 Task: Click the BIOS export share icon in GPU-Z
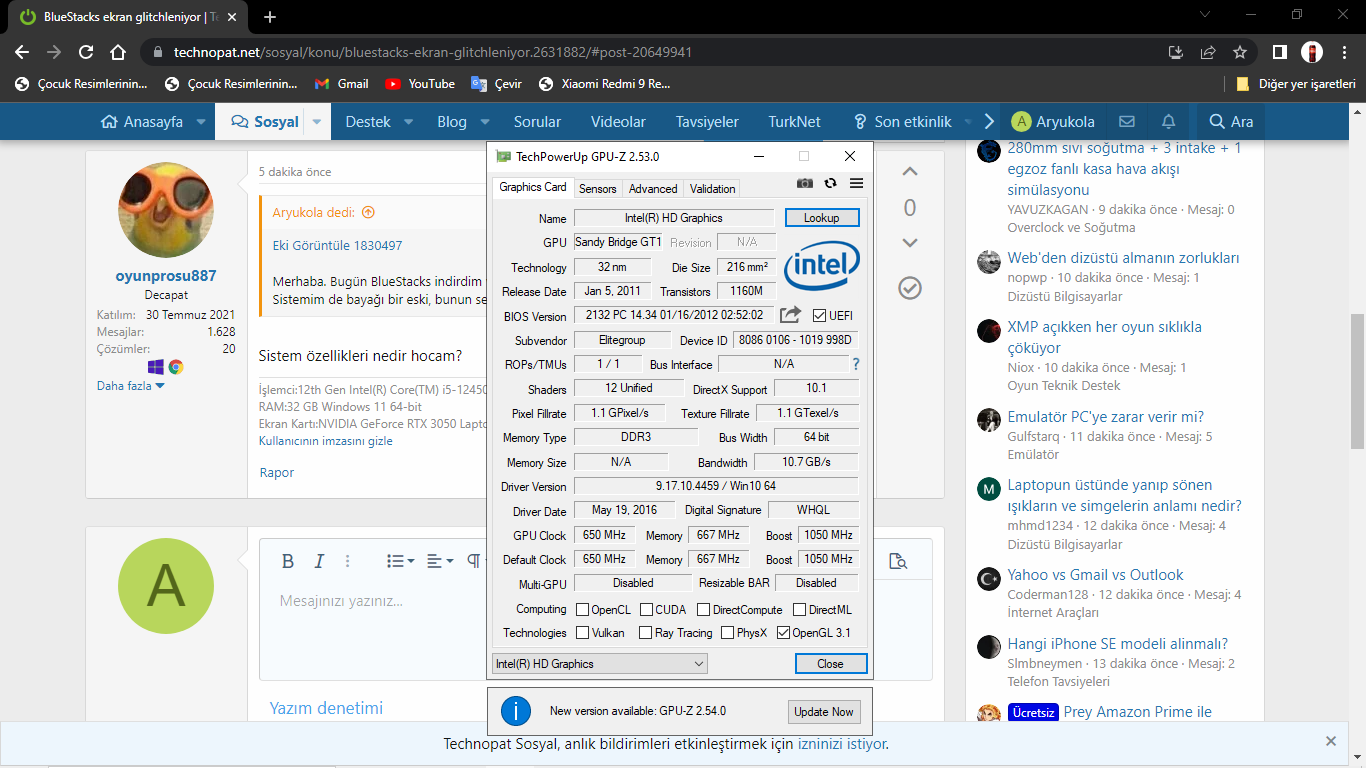pos(790,315)
